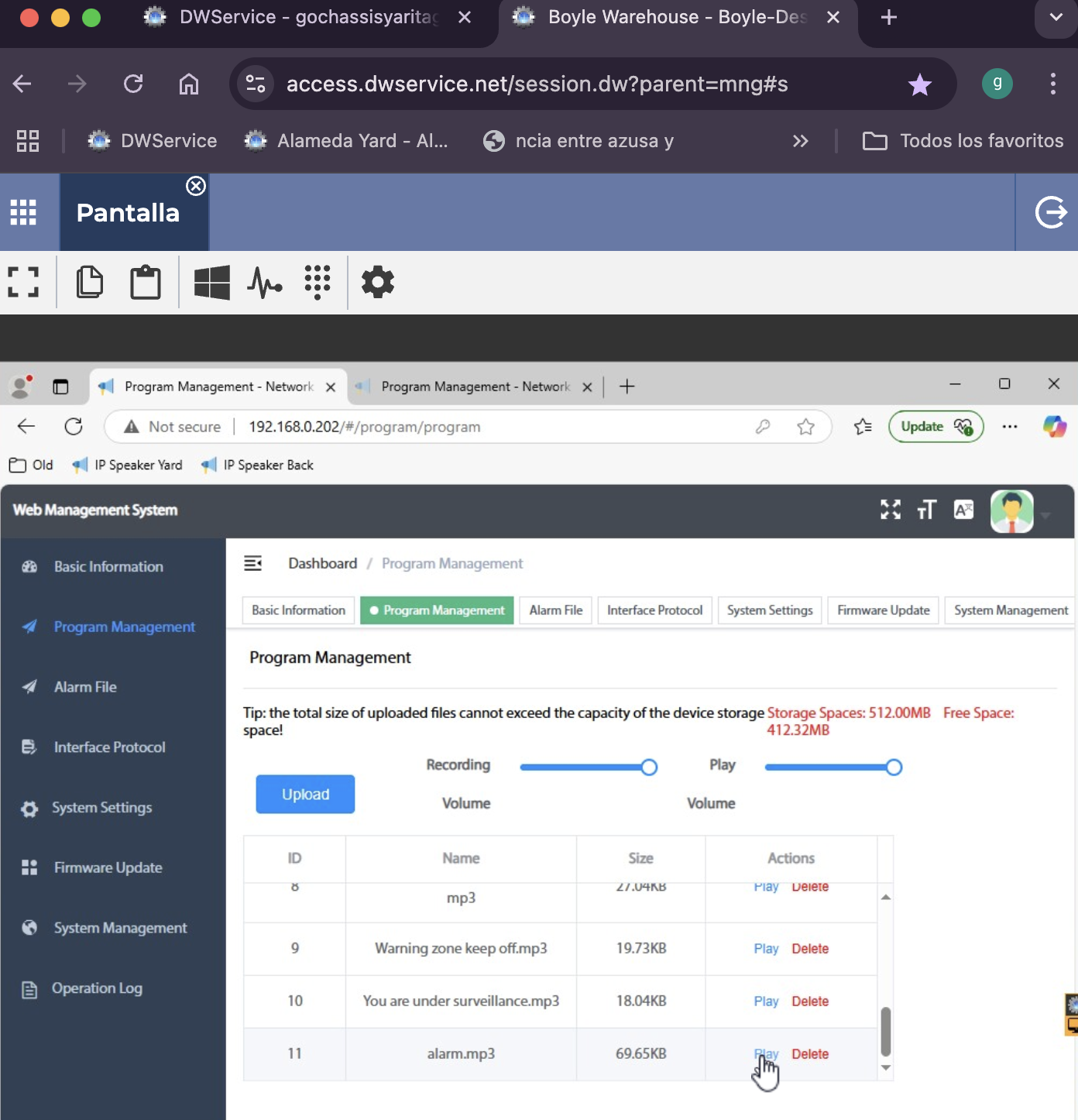Open IP Speaker Back bookmark
This screenshot has width=1078, height=1120.
(x=257, y=465)
